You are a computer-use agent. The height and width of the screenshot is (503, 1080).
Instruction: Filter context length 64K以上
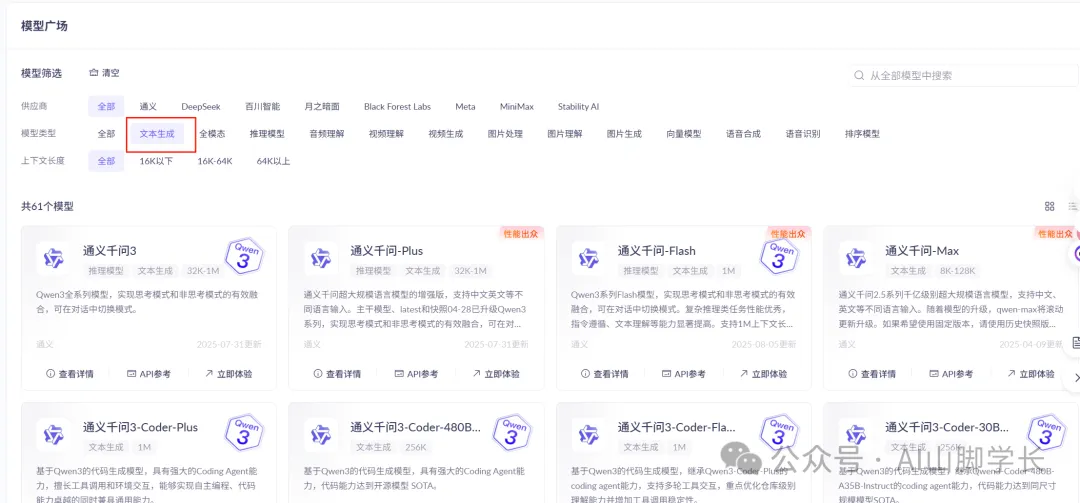[273, 161]
